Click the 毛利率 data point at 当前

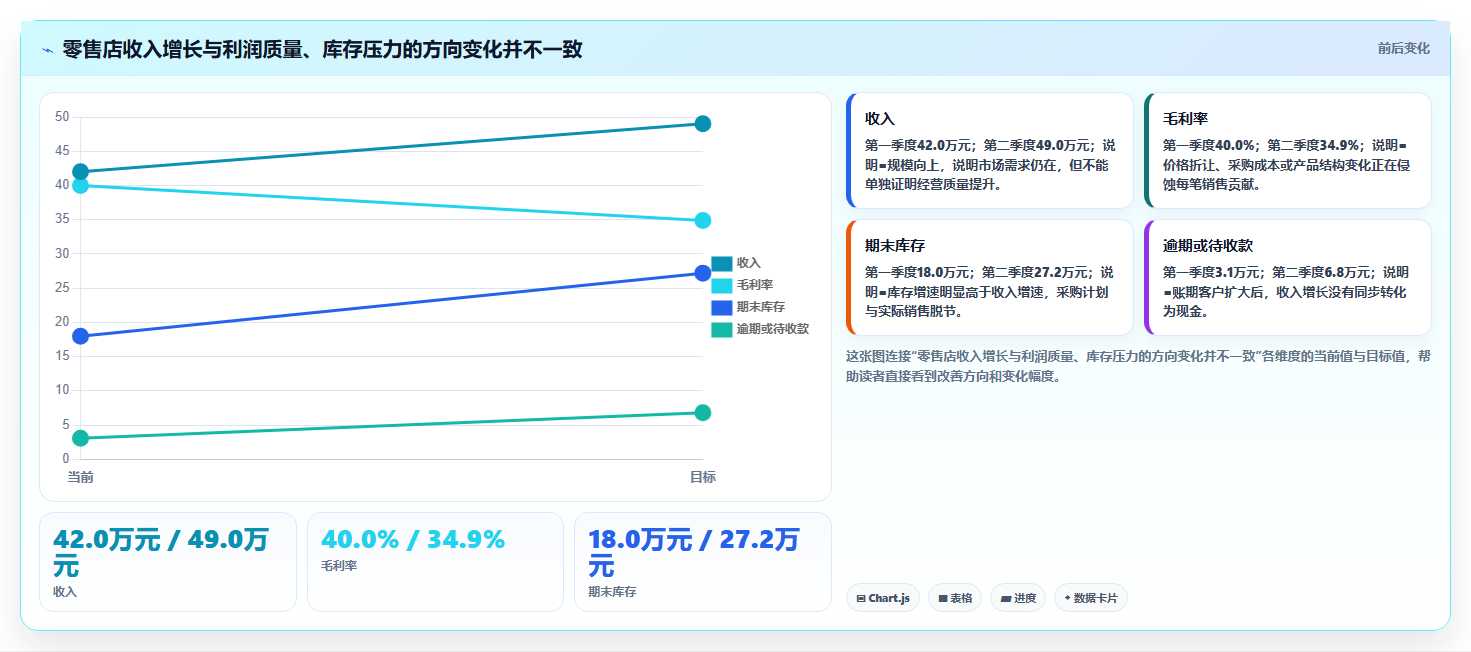pos(81,185)
